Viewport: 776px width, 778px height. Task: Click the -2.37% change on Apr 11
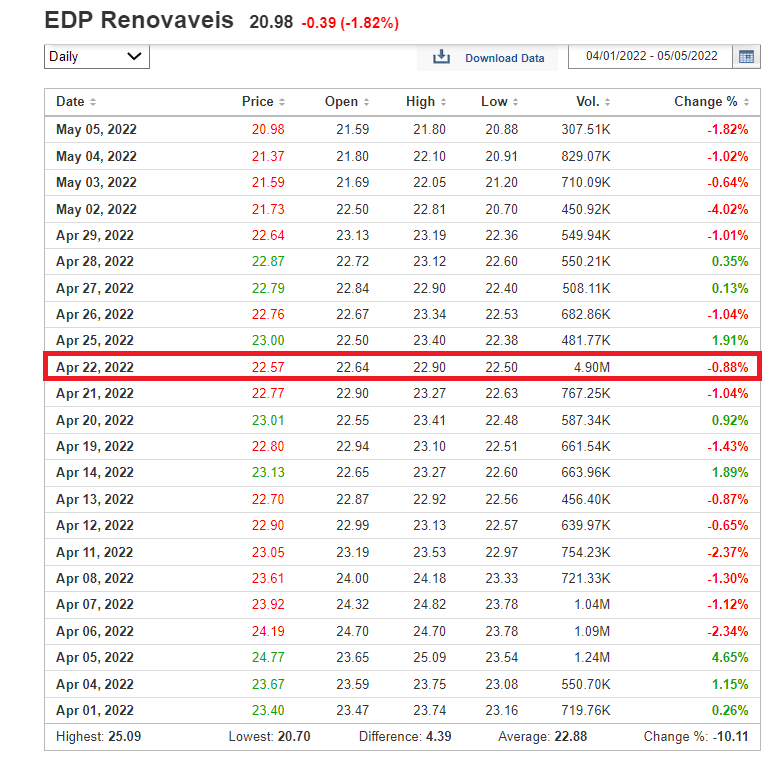727,552
